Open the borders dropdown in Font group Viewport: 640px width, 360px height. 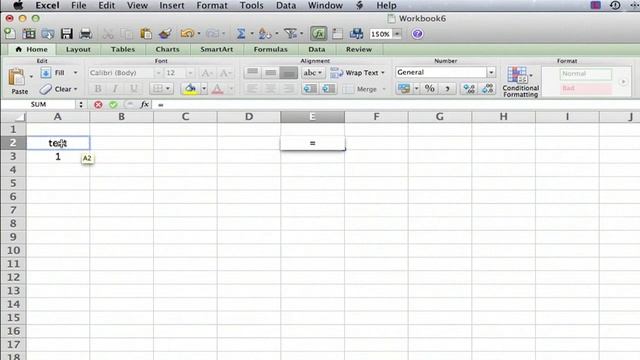coord(162,89)
